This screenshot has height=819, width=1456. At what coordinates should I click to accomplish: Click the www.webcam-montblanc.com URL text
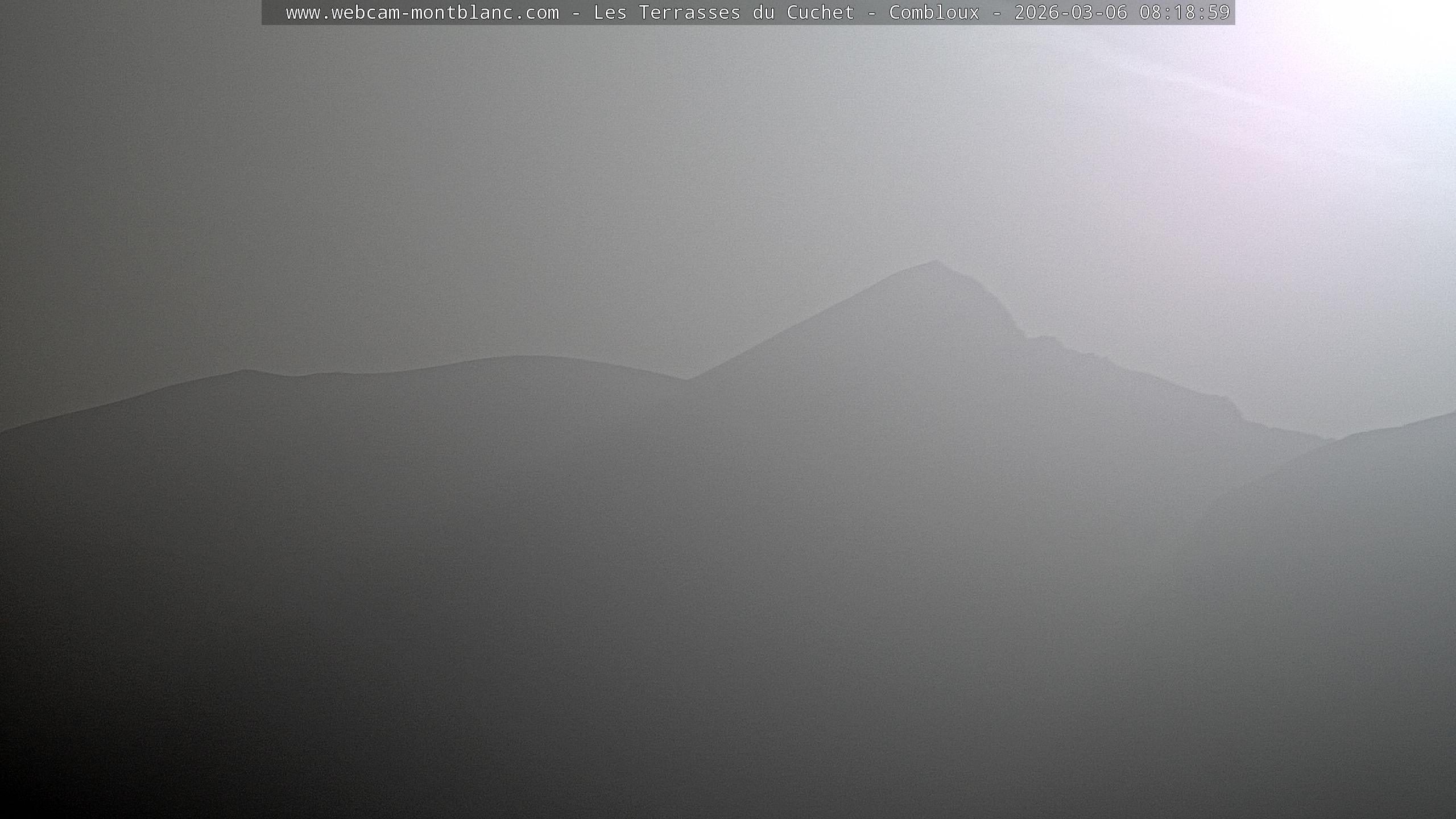pos(422,13)
